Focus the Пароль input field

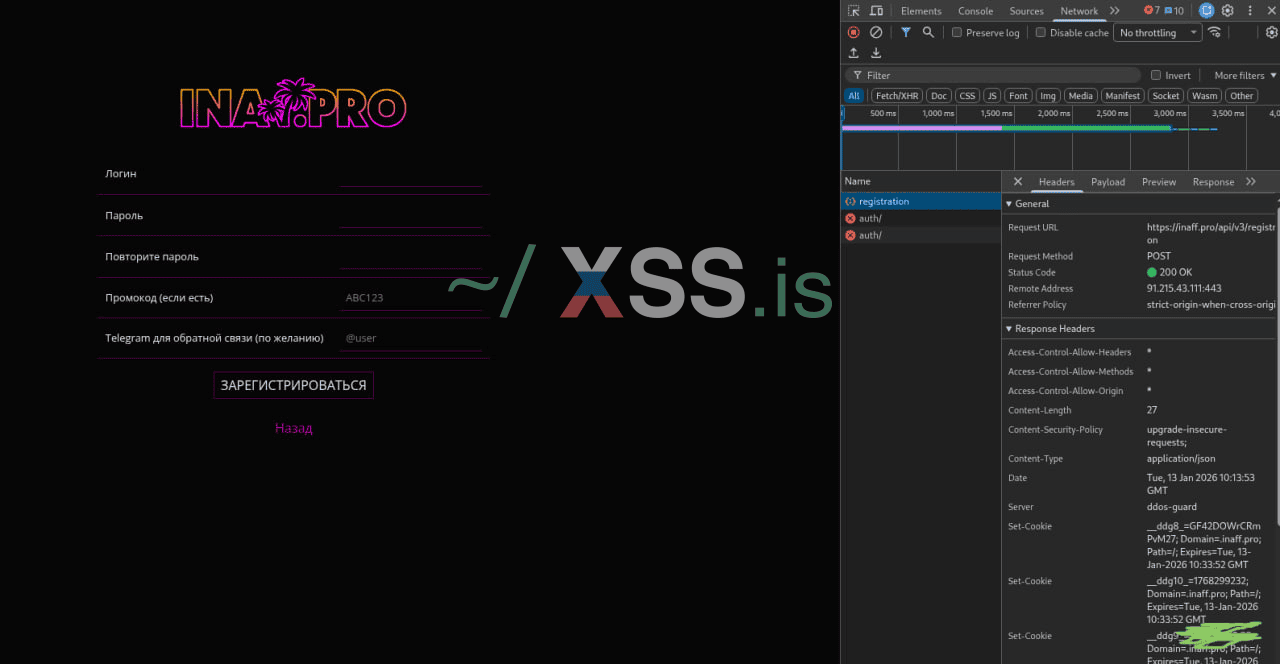coord(411,215)
